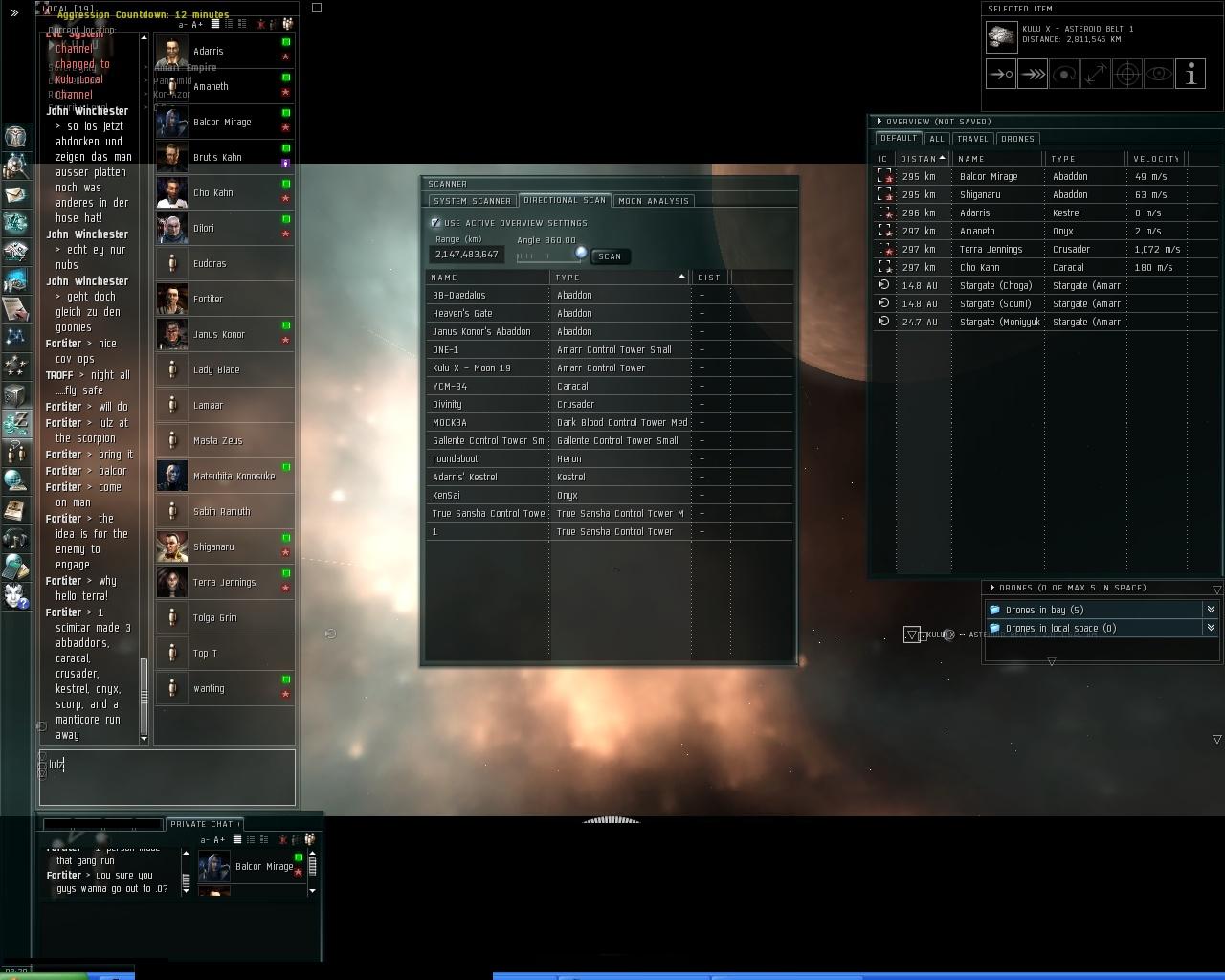Decrease font size with a- in Local chat
The height and width of the screenshot is (980, 1225).
182,24
